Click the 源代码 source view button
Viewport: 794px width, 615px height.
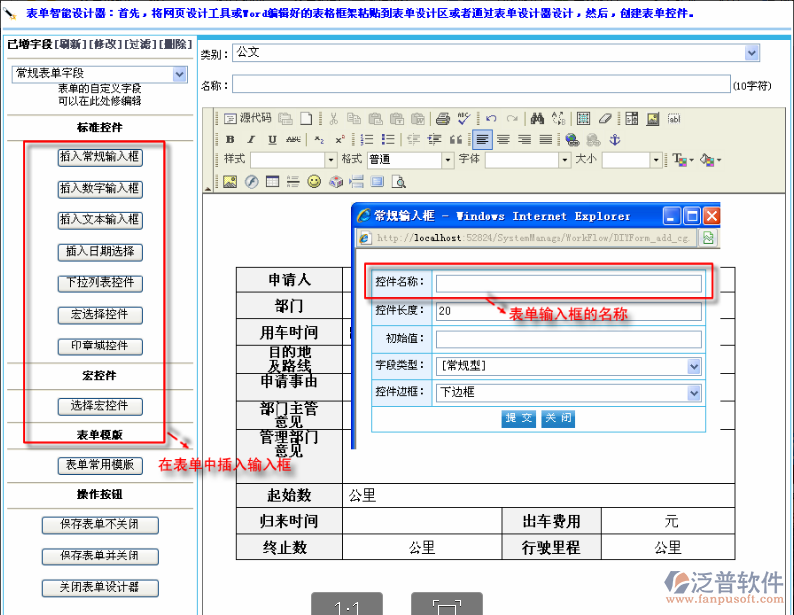pos(248,118)
